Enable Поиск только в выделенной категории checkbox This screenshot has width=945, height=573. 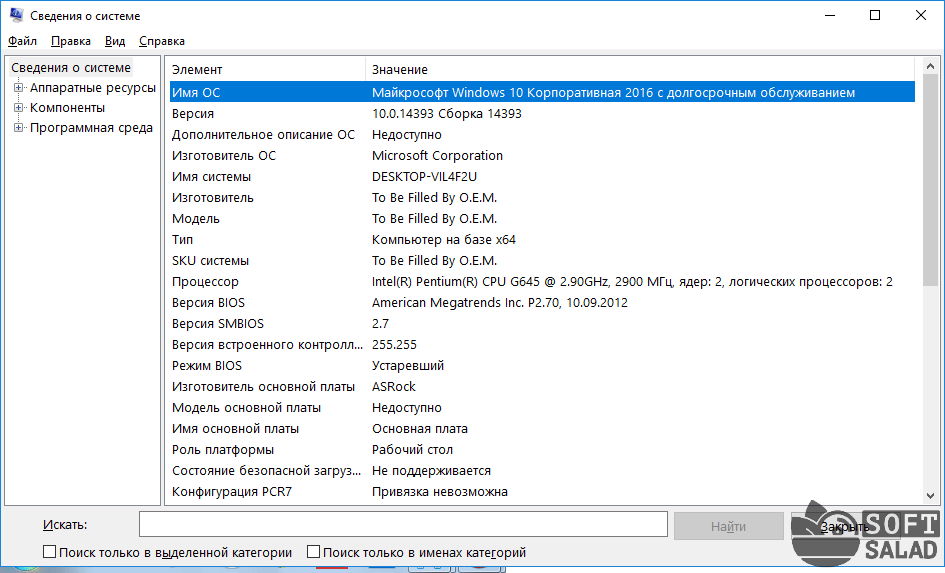50,552
